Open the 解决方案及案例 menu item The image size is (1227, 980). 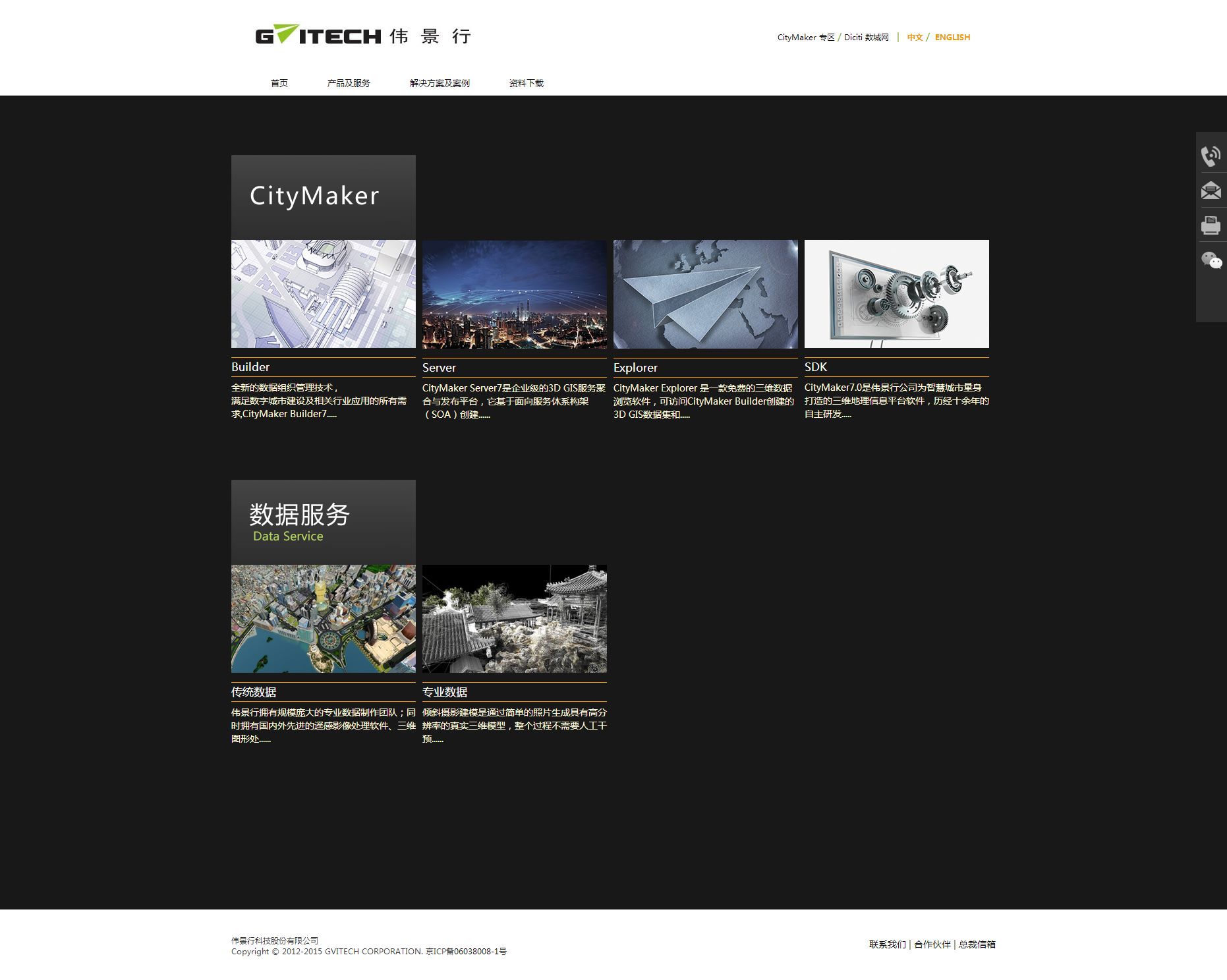coord(440,83)
